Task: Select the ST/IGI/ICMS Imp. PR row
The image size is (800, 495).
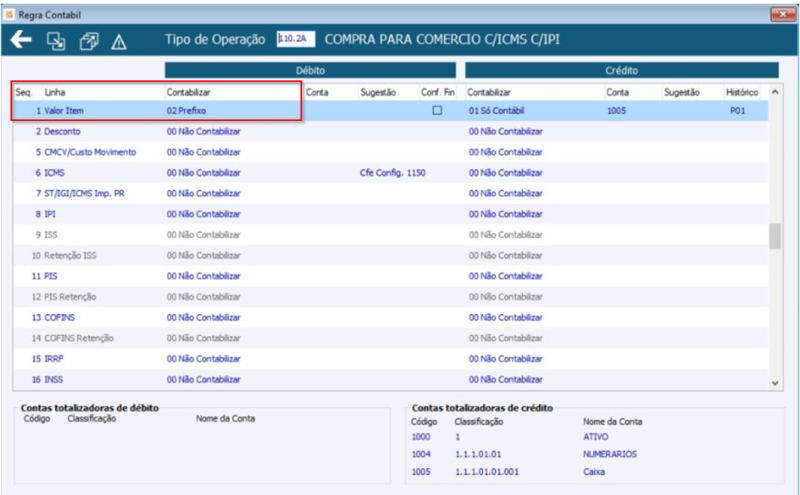Action: (391, 193)
